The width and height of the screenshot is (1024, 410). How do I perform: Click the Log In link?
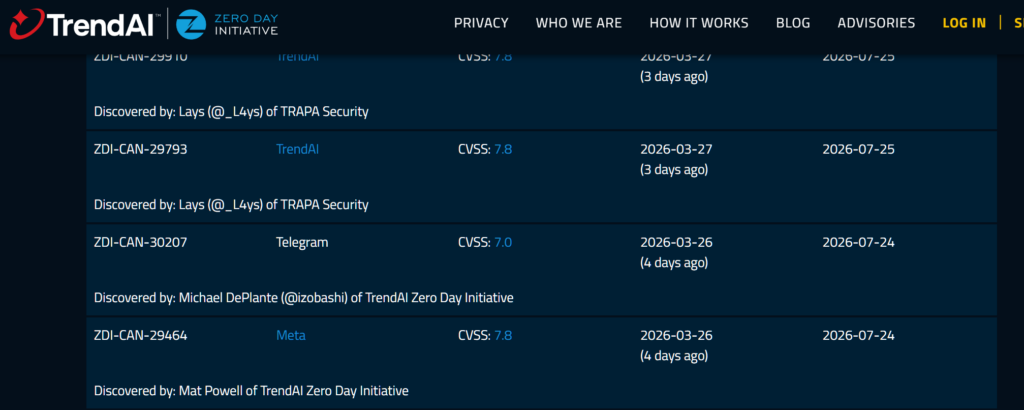pos(964,23)
